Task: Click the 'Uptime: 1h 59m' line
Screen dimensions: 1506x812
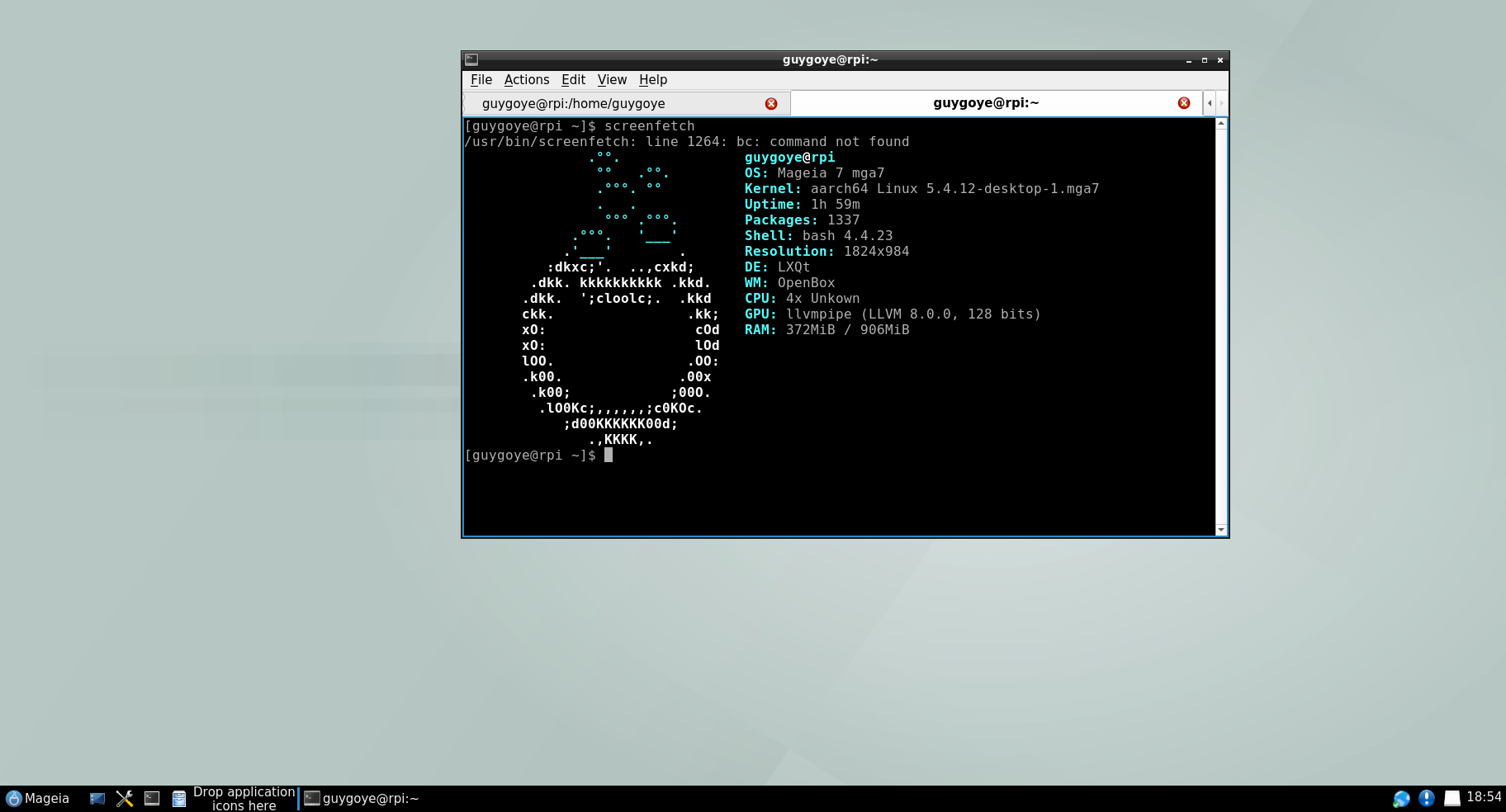Action: [x=802, y=205]
